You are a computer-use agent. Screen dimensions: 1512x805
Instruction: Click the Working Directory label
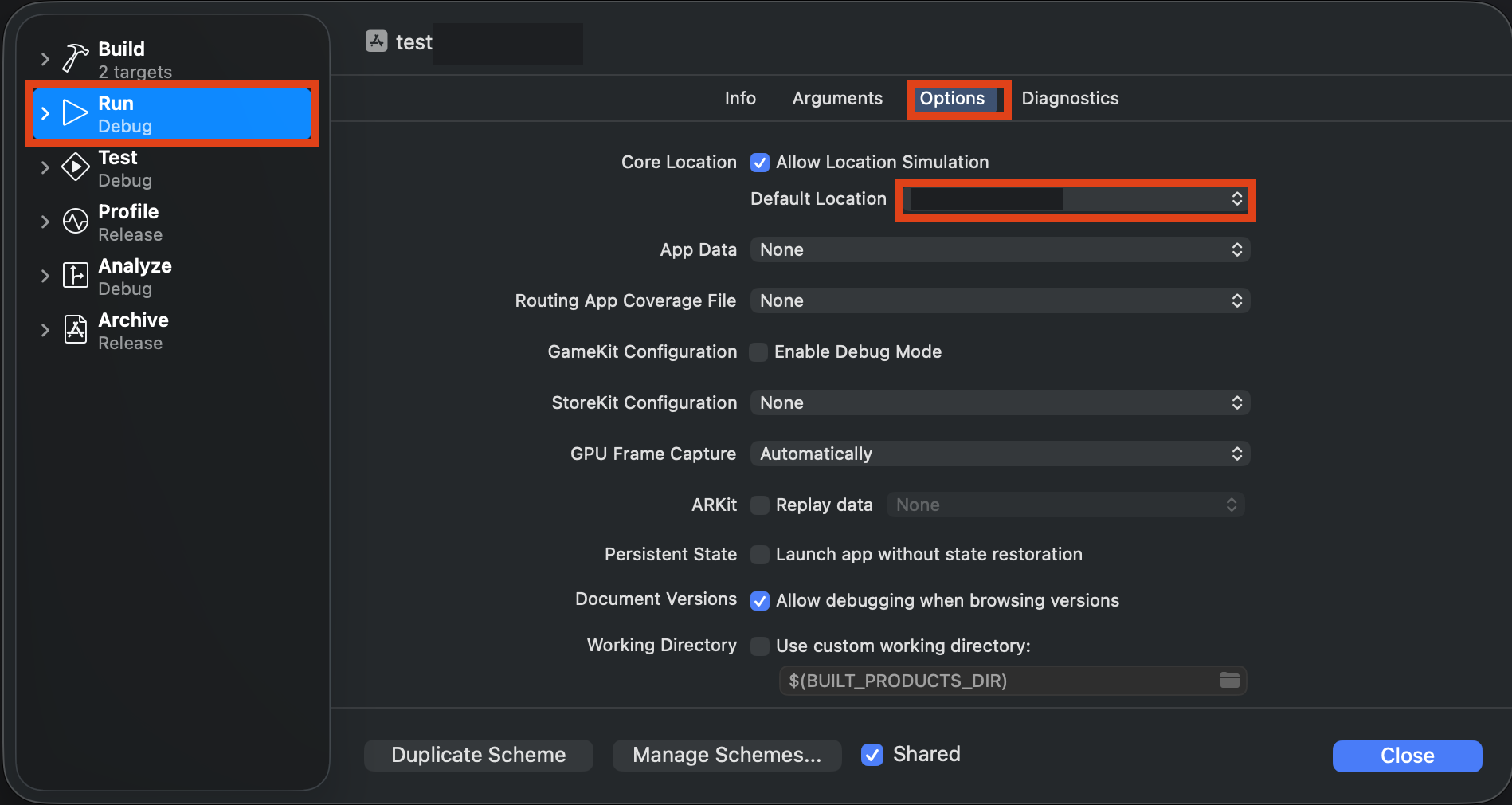coord(661,646)
